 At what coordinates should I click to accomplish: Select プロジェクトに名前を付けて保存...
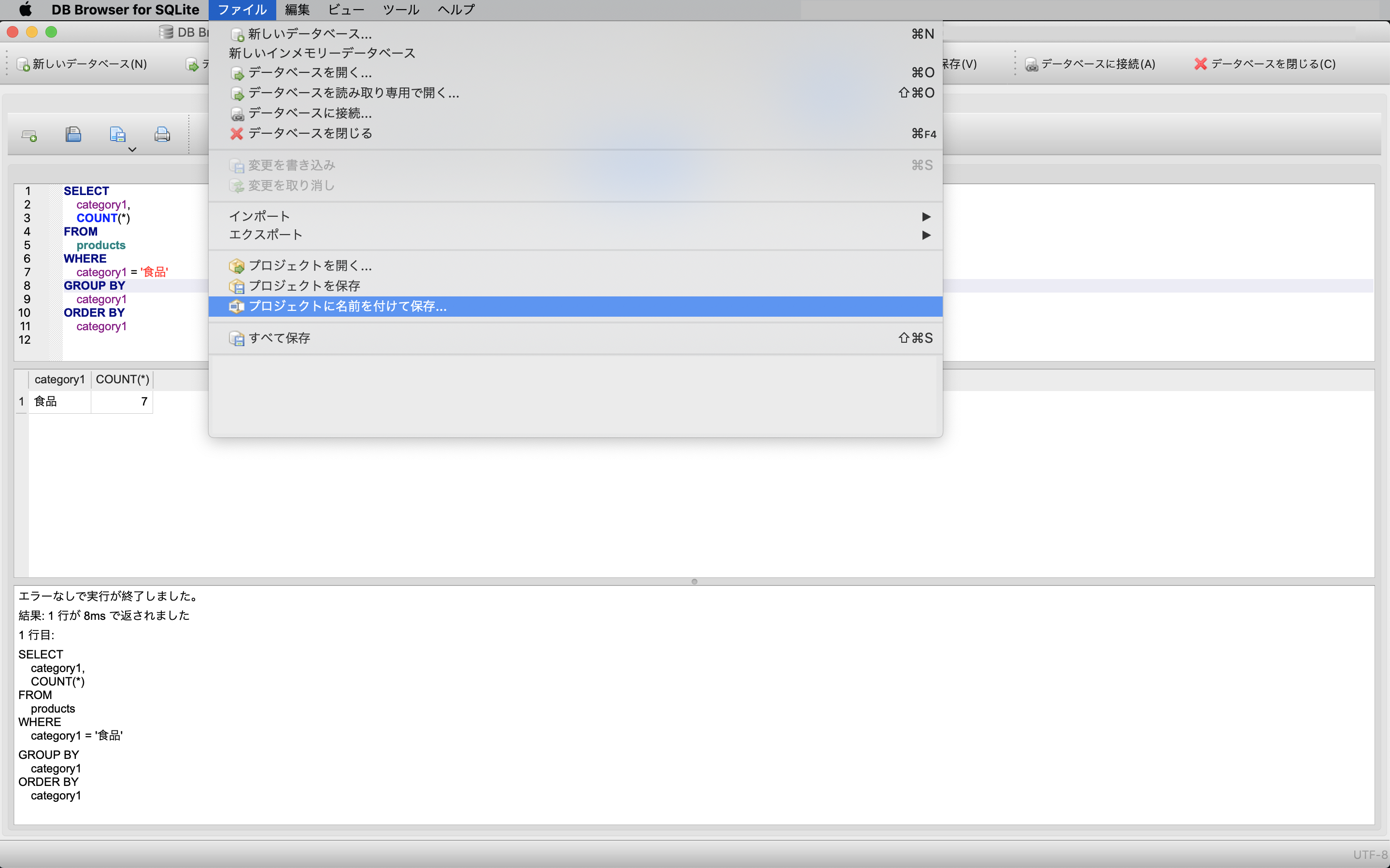575,307
